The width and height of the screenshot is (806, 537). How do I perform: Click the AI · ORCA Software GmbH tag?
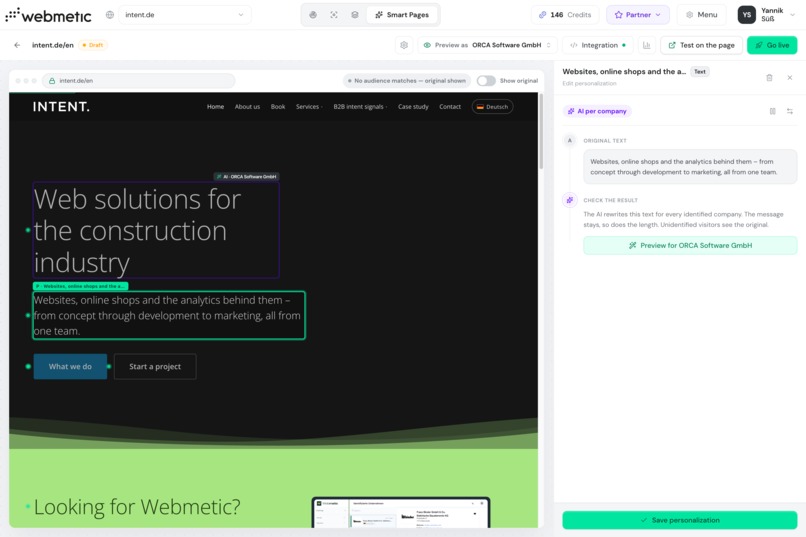pos(246,176)
